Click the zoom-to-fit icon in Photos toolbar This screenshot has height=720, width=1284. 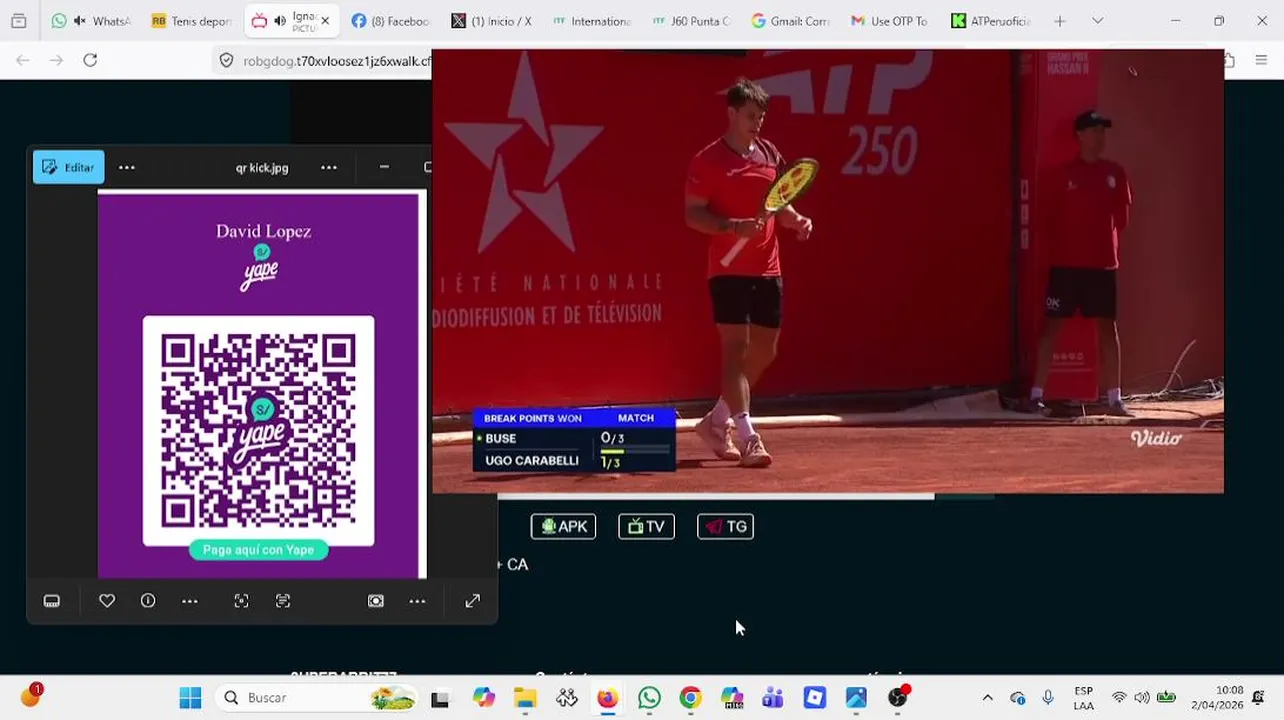241,601
